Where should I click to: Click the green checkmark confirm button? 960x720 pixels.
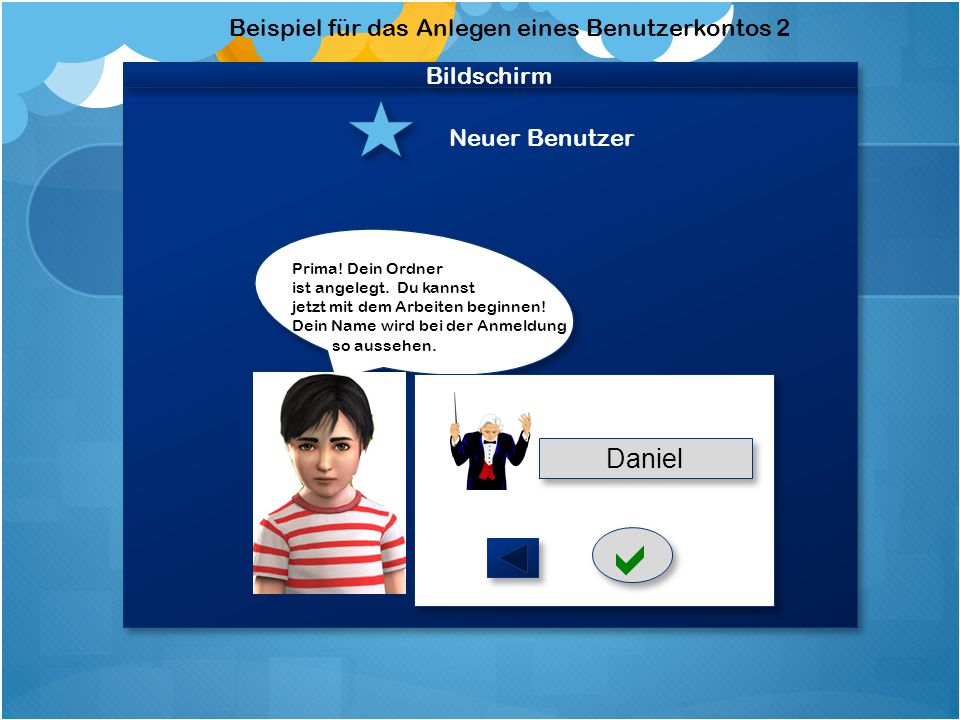pyautogui.click(x=632, y=555)
